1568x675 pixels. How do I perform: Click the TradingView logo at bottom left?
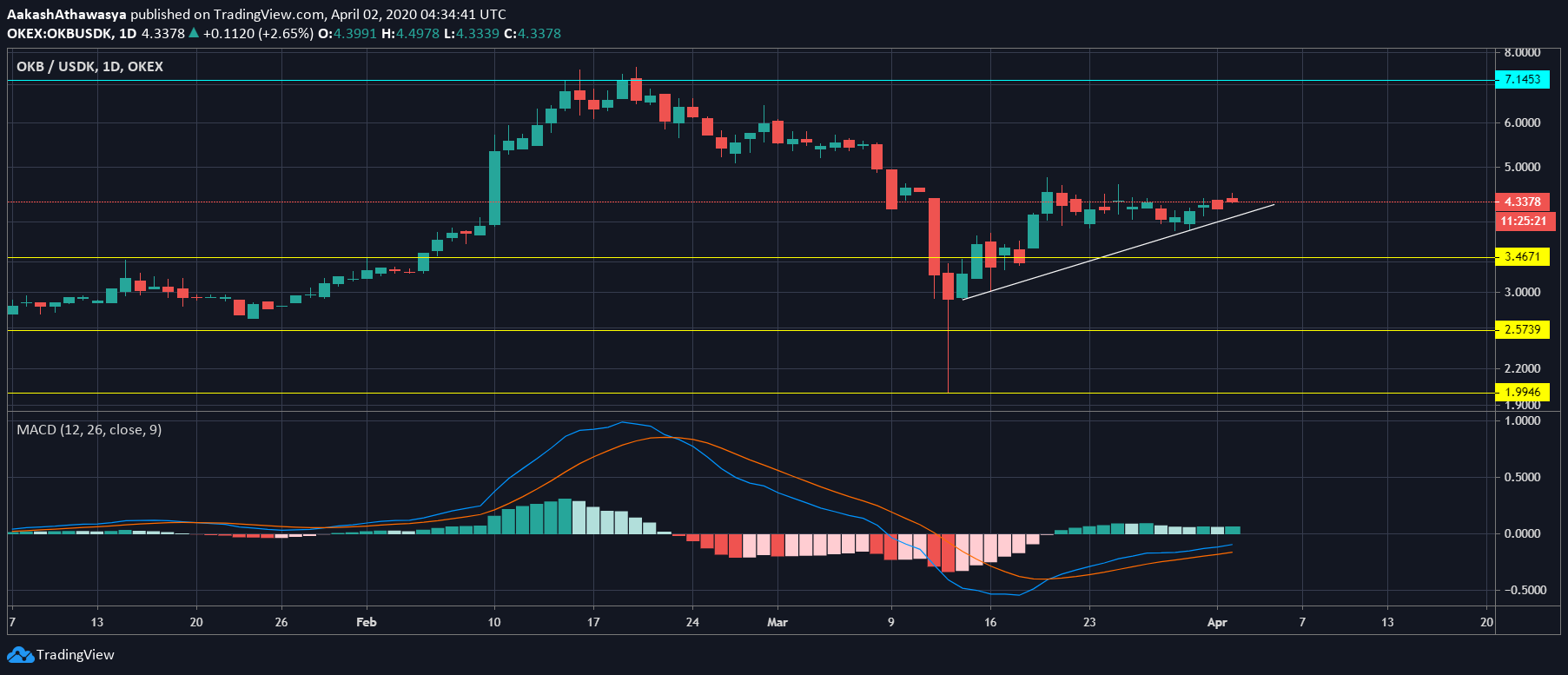[61, 654]
